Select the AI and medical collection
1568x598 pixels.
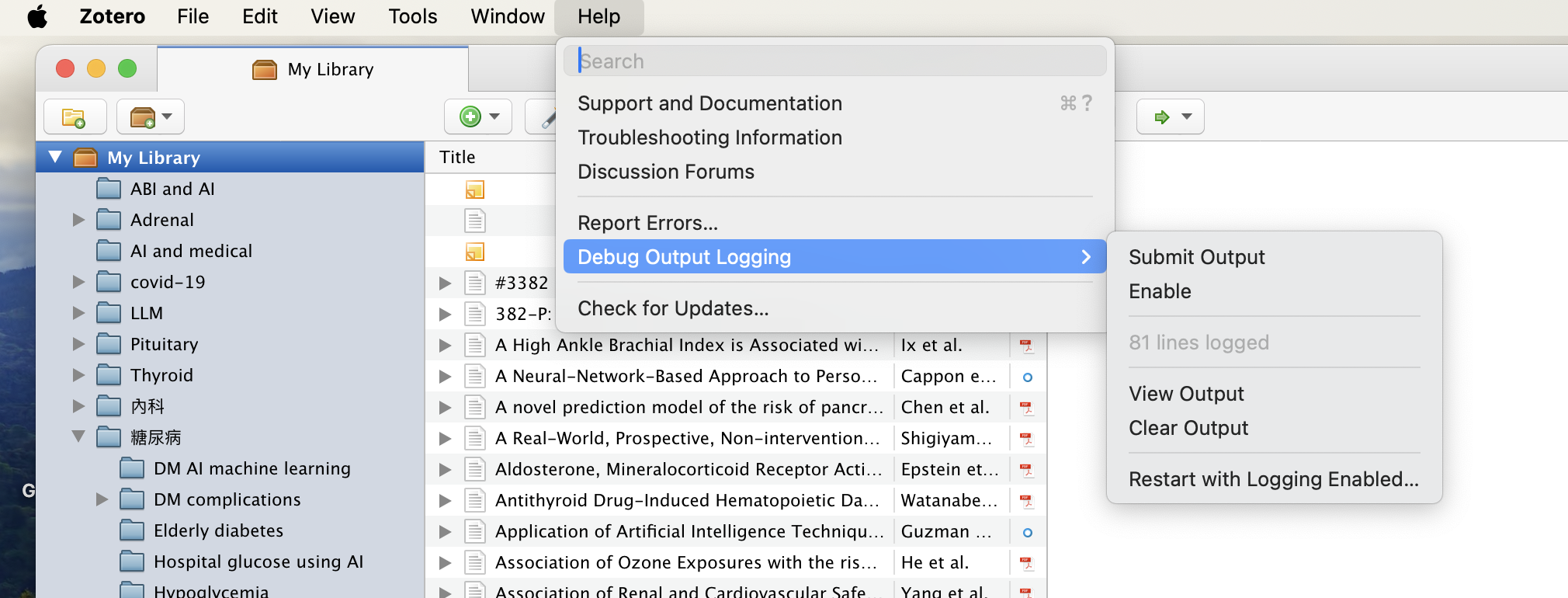click(191, 251)
